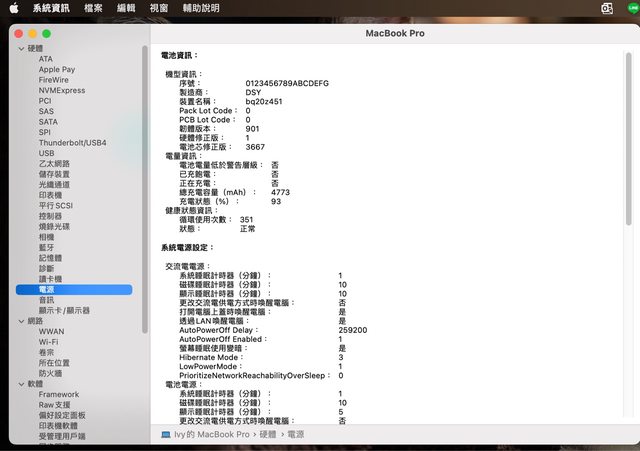Click the Hibernate Mode label
The height and width of the screenshot is (451, 640).
pyautogui.click(x=209, y=358)
